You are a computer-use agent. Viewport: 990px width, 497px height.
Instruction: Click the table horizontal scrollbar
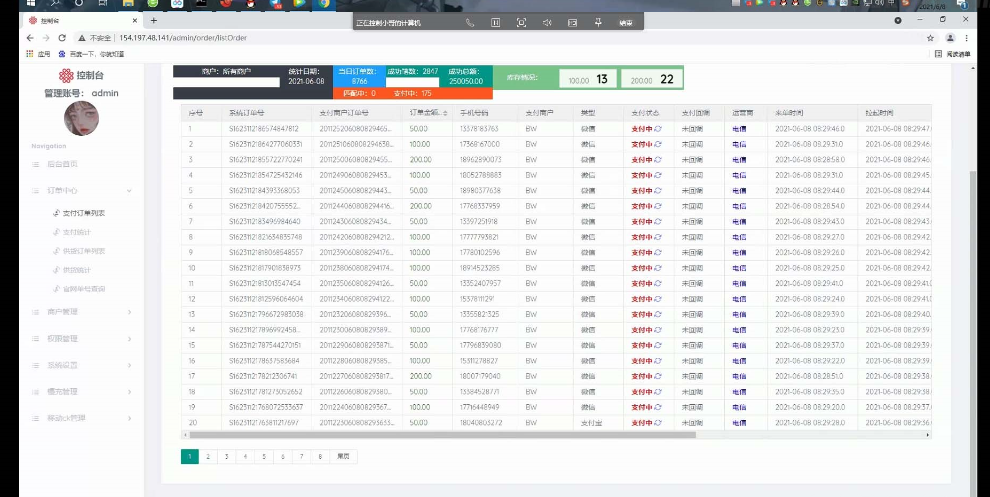(x=442, y=435)
